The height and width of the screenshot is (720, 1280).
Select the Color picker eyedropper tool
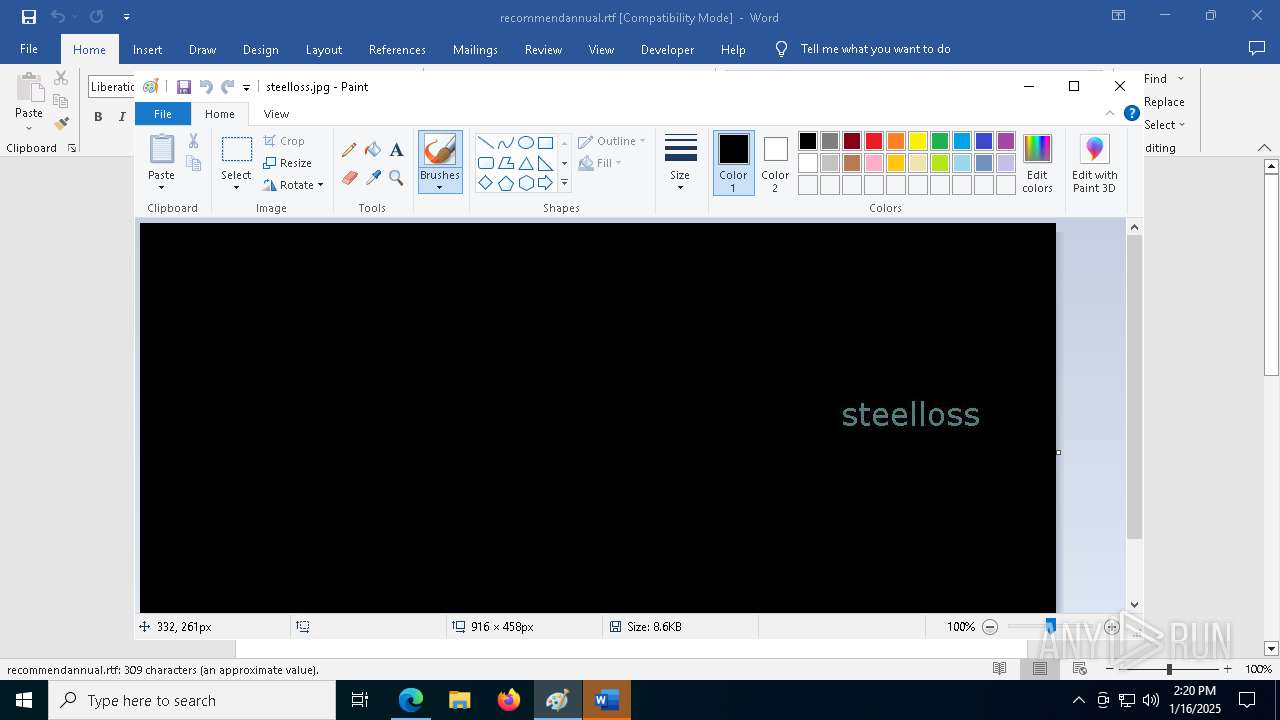coord(373,178)
